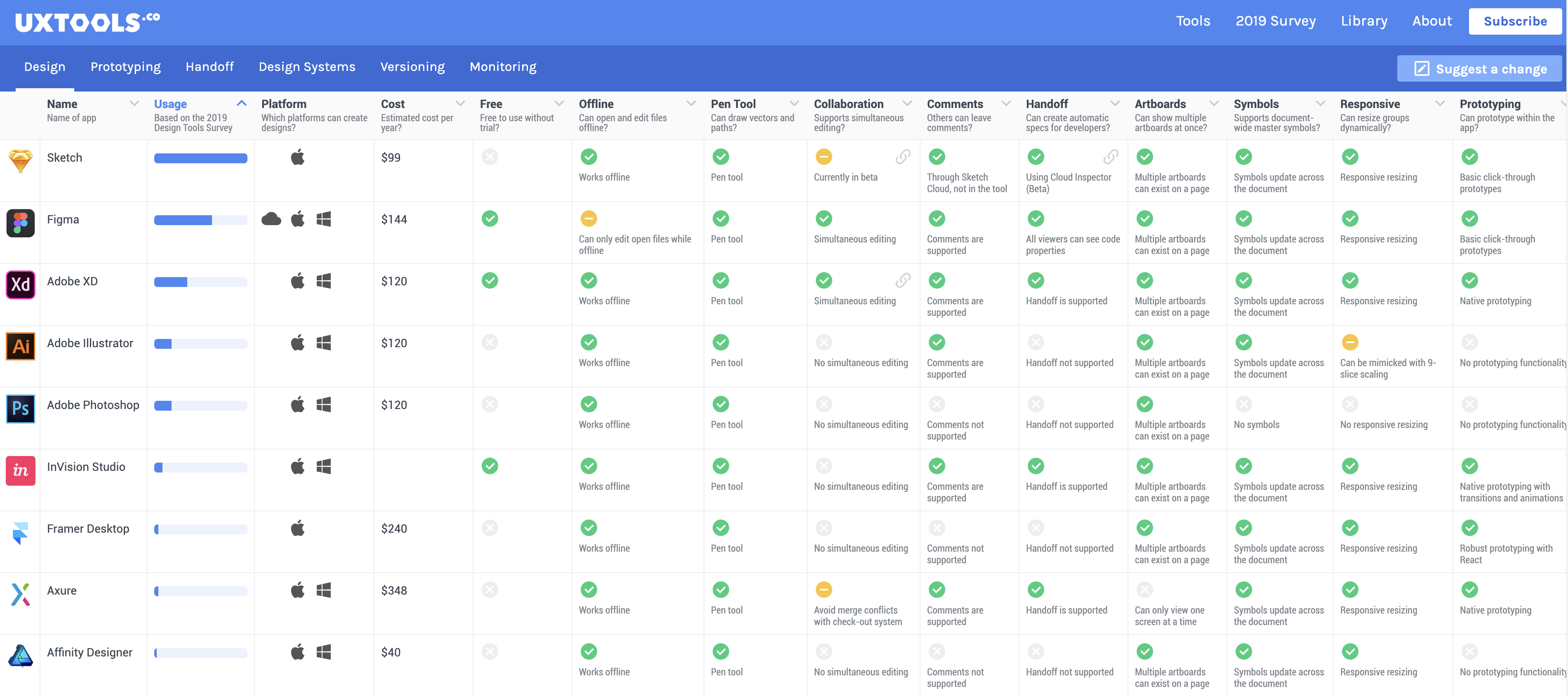Click the Sketch usage bar

coord(200,158)
